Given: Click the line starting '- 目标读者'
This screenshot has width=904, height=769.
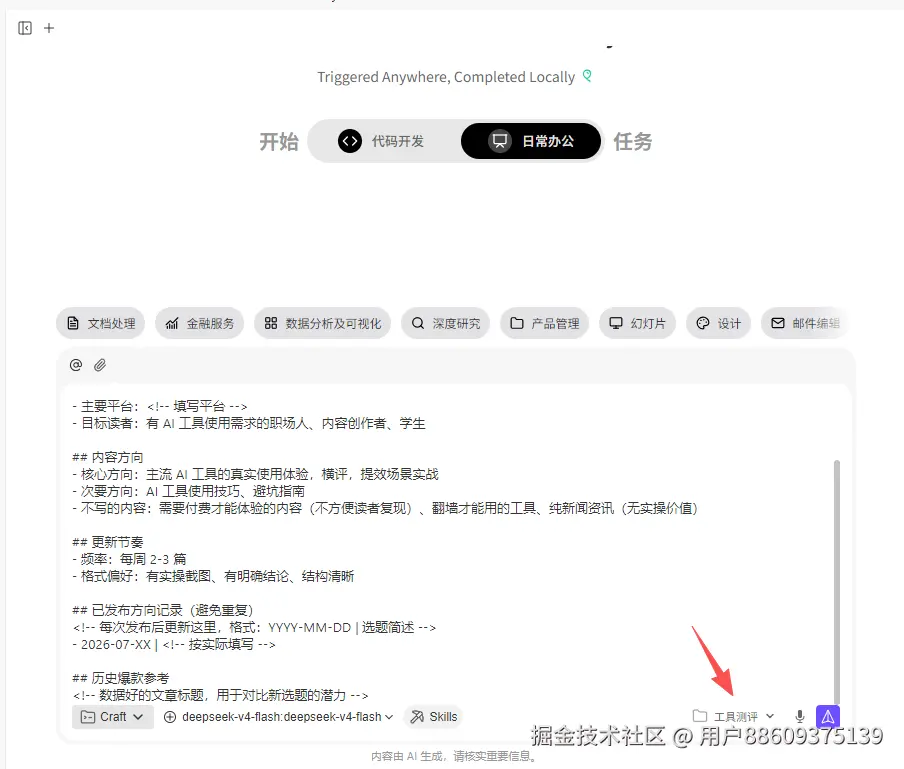Looking at the screenshot, I should pyautogui.click(x=249, y=423).
